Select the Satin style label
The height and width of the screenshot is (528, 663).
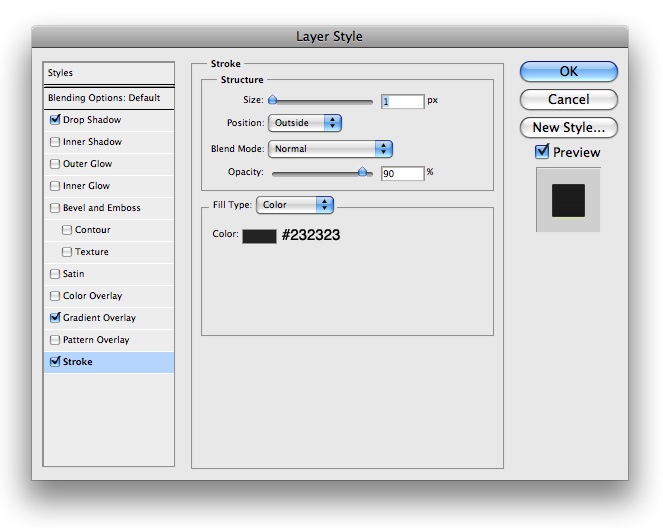click(74, 274)
